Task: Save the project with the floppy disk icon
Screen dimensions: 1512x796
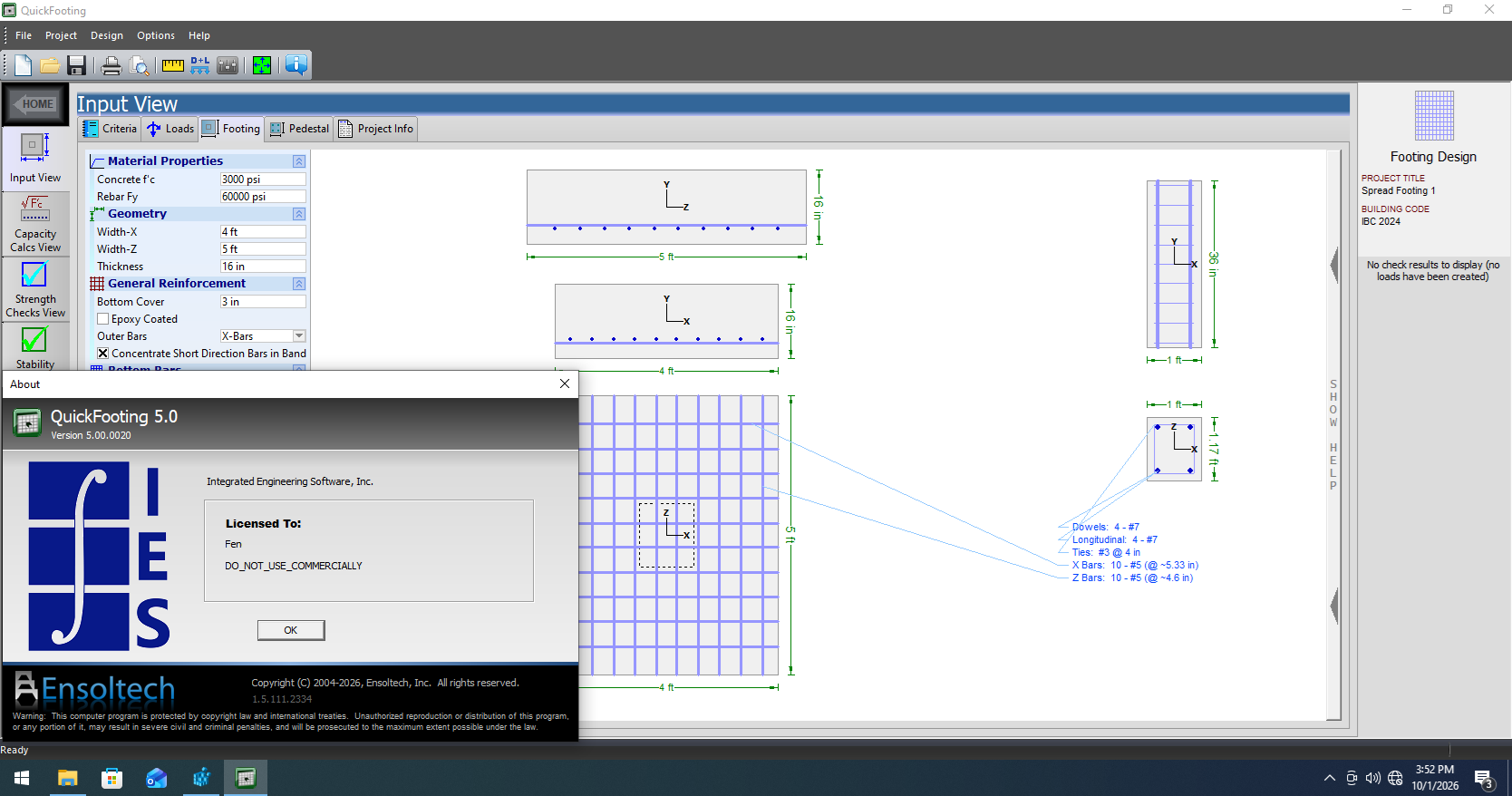Action: (76, 65)
